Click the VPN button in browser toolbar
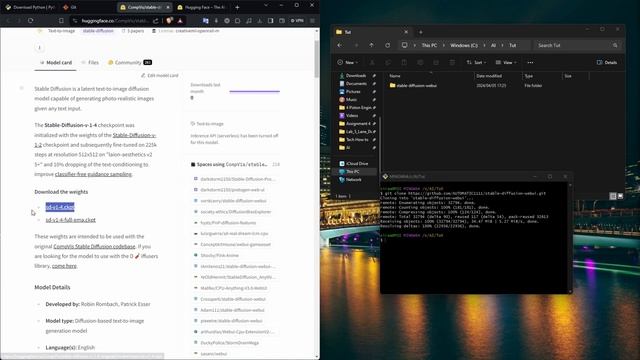 click(297, 20)
